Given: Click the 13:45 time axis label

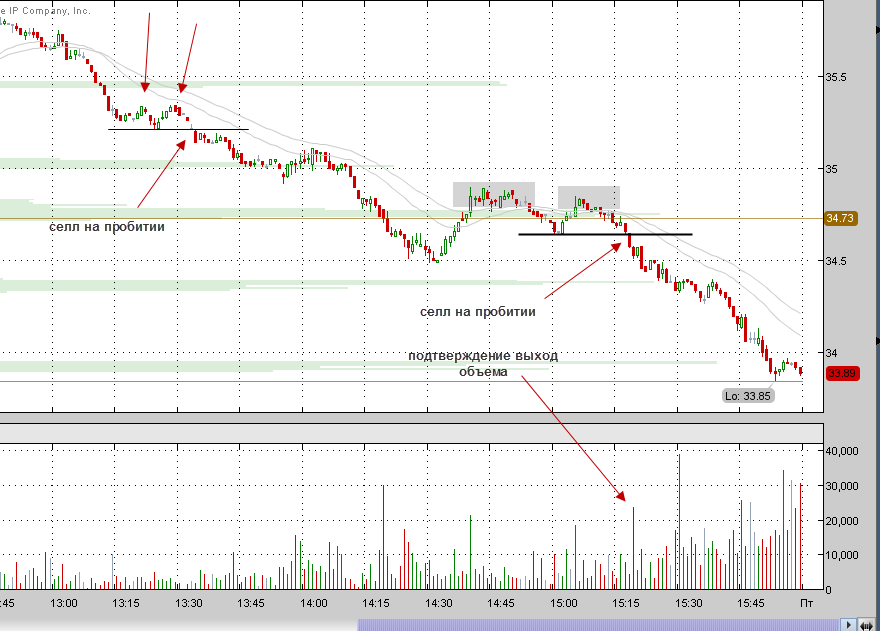Looking at the screenshot, I should pos(251,603).
